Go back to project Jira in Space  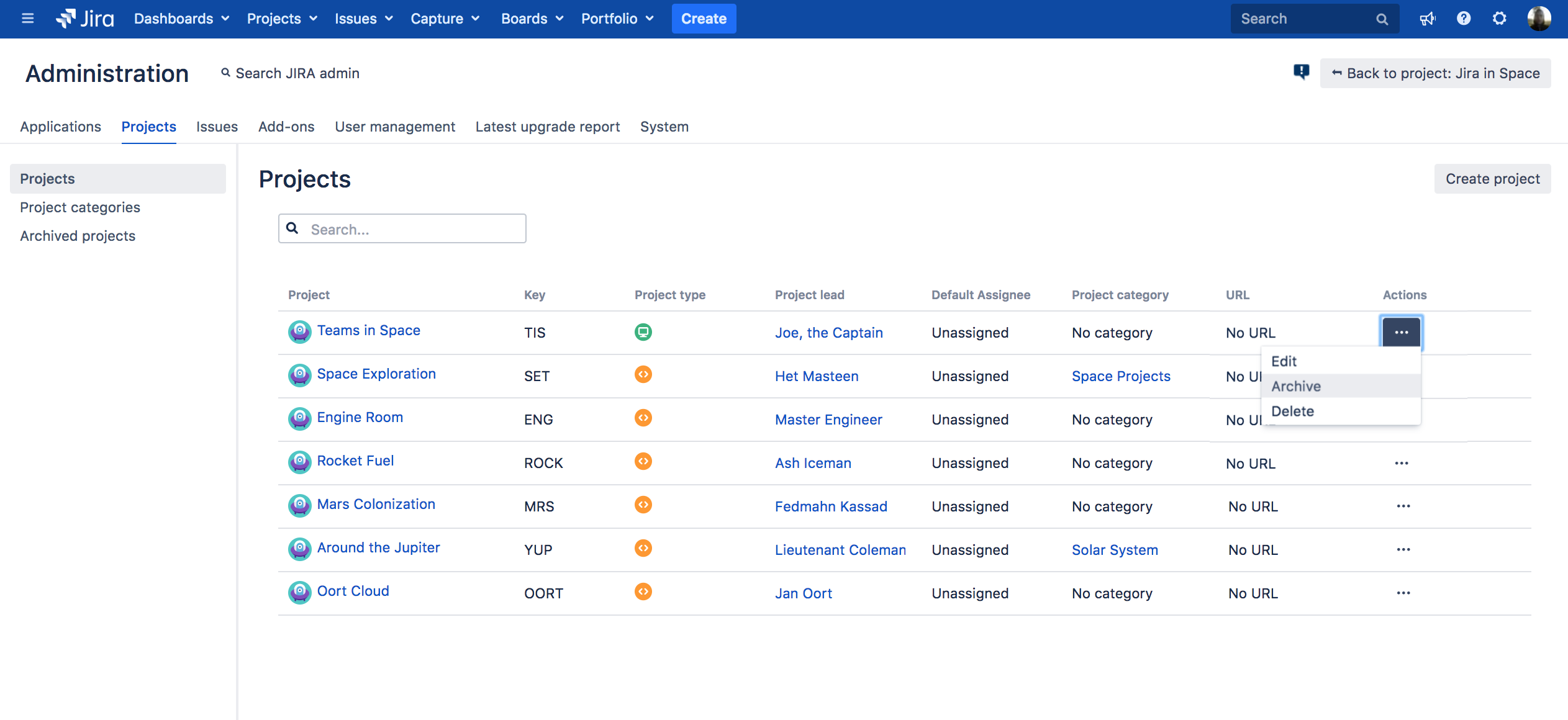point(1435,73)
